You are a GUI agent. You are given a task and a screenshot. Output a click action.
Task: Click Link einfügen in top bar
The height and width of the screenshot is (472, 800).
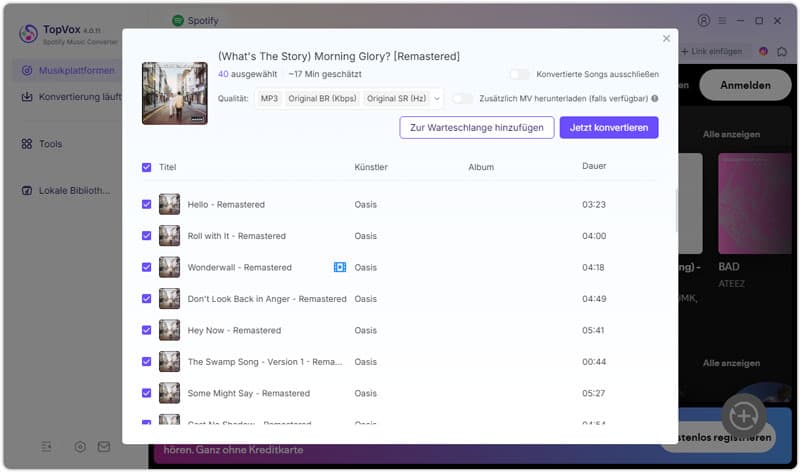pos(711,52)
